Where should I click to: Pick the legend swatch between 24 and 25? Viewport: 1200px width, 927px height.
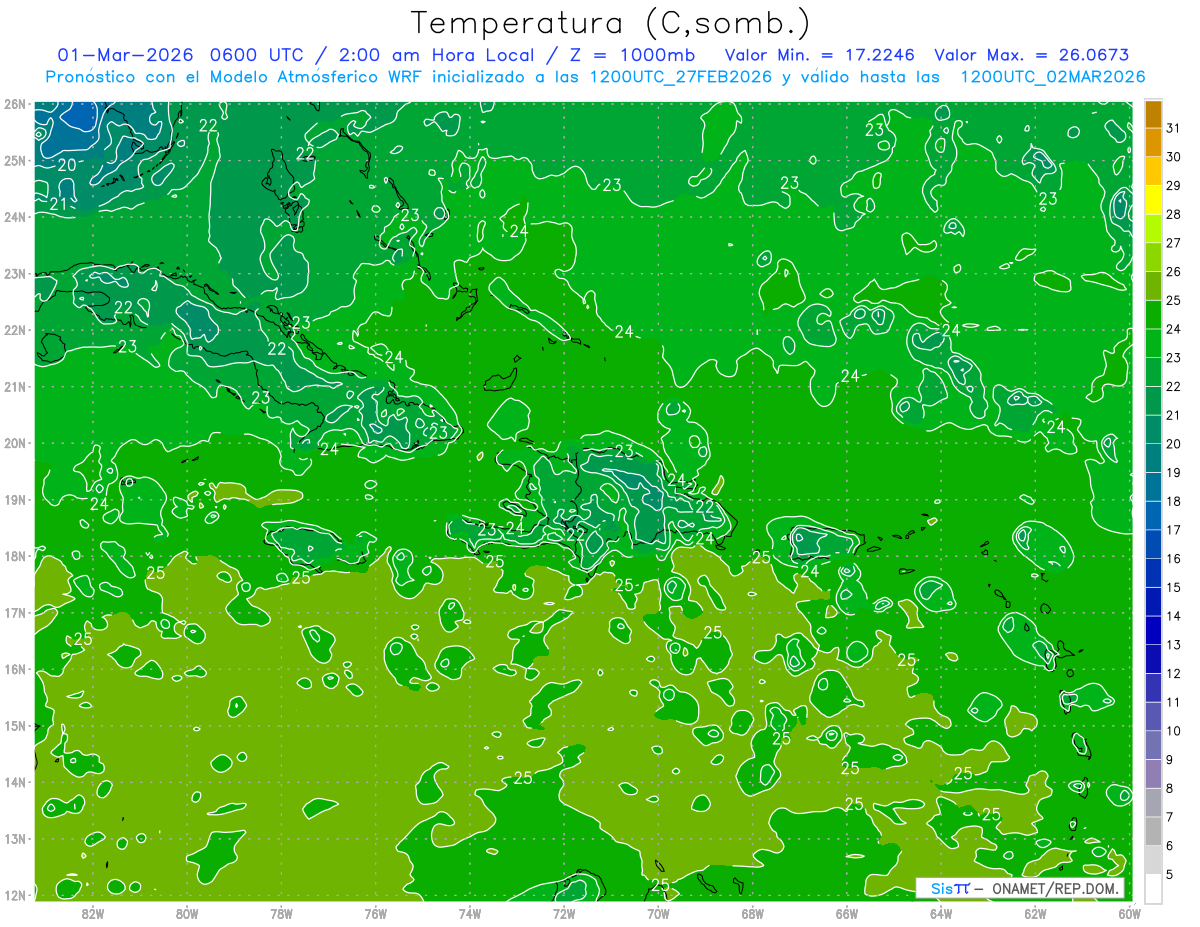point(1153,314)
